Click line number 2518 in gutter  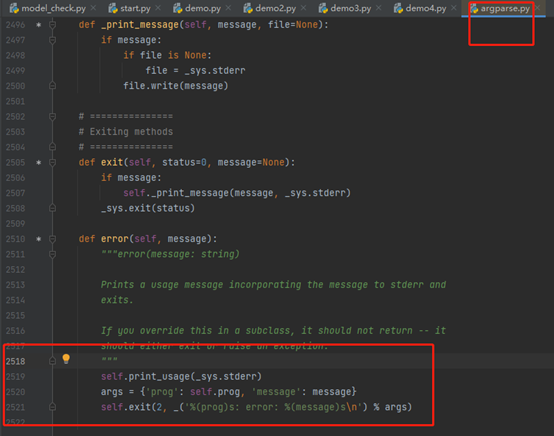coord(16,361)
